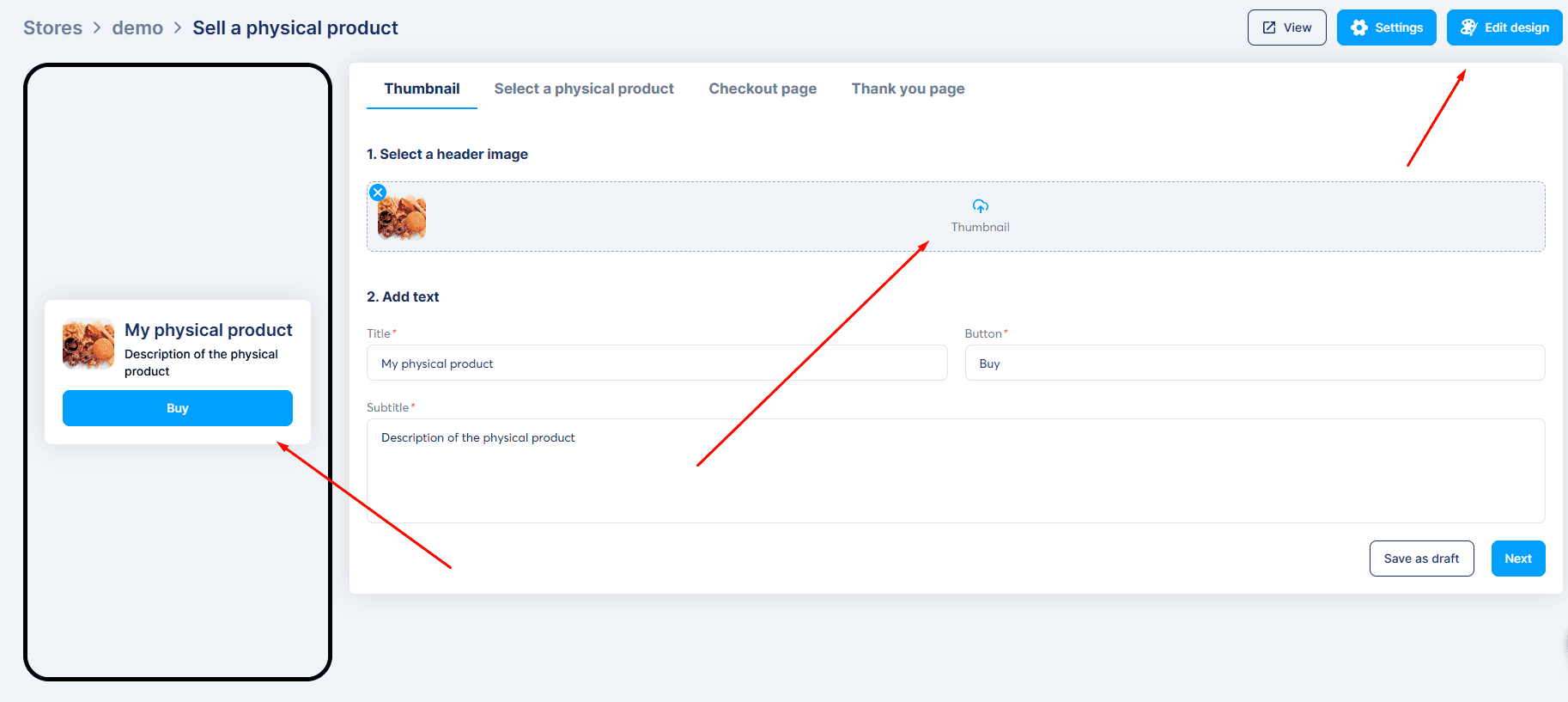
Task: Click product image in phone preview
Action: 88,344
